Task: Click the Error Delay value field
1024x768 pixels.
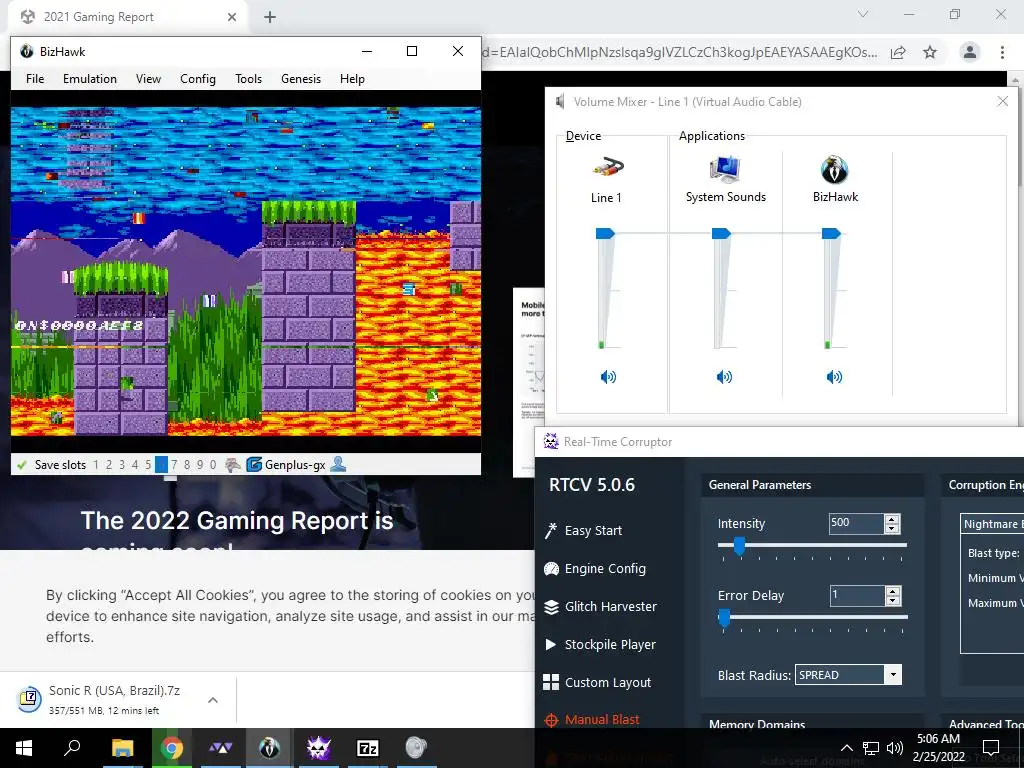Action: (857, 596)
